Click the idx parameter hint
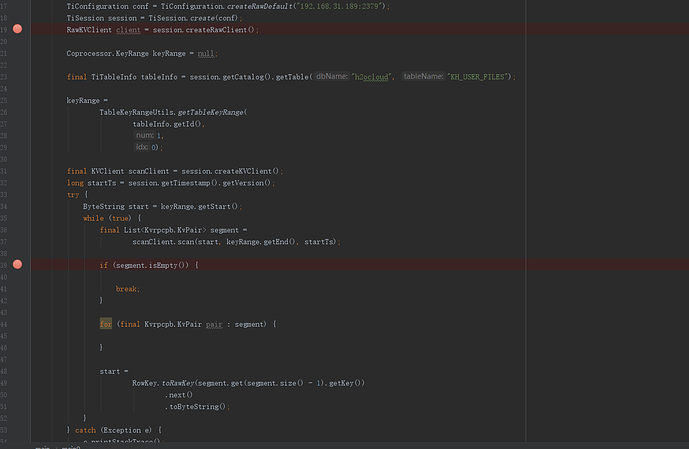This screenshot has height=449, width=689. point(141,147)
